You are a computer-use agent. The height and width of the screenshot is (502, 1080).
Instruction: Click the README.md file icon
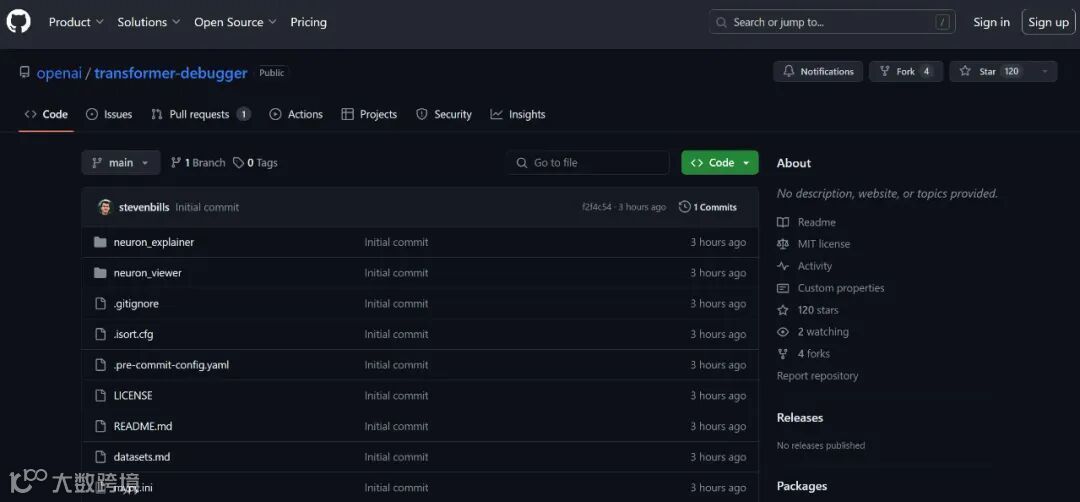(x=101, y=426)
